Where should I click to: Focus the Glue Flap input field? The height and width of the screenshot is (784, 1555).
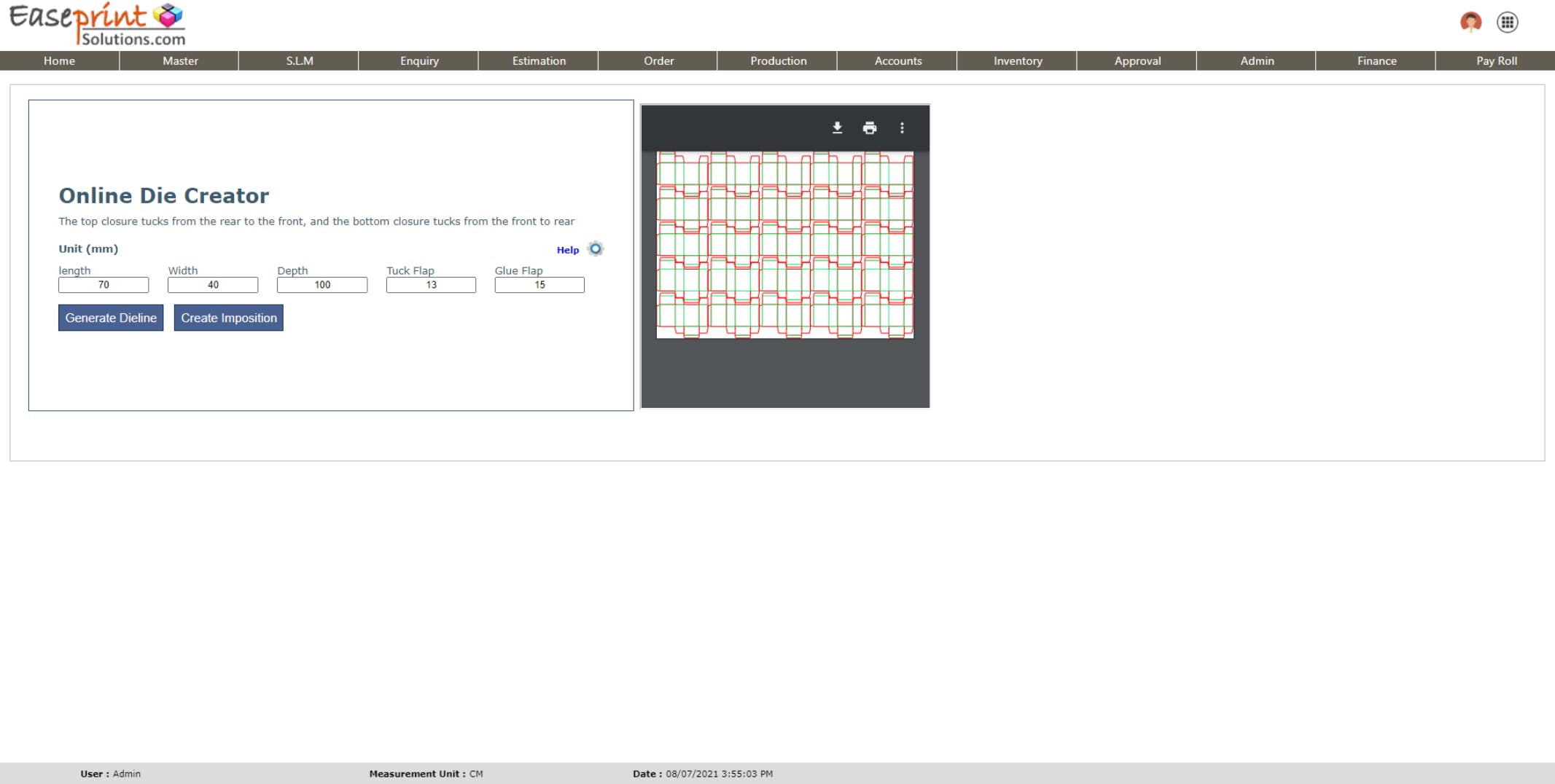coord(539,285)
